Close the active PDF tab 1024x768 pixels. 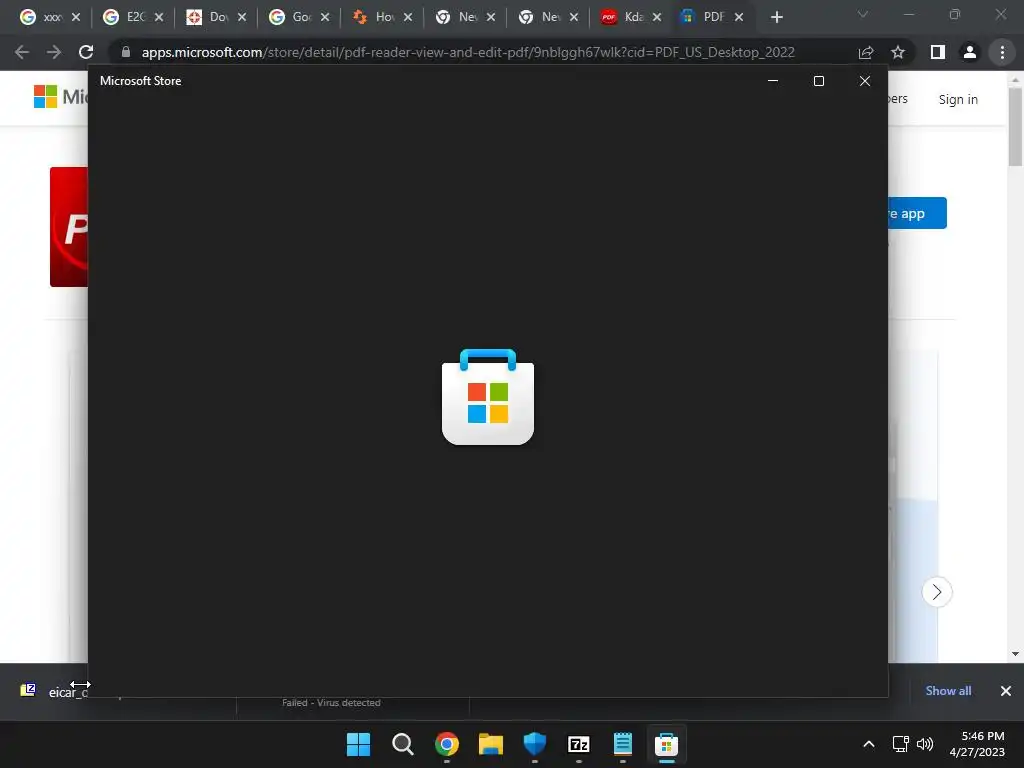739,18
